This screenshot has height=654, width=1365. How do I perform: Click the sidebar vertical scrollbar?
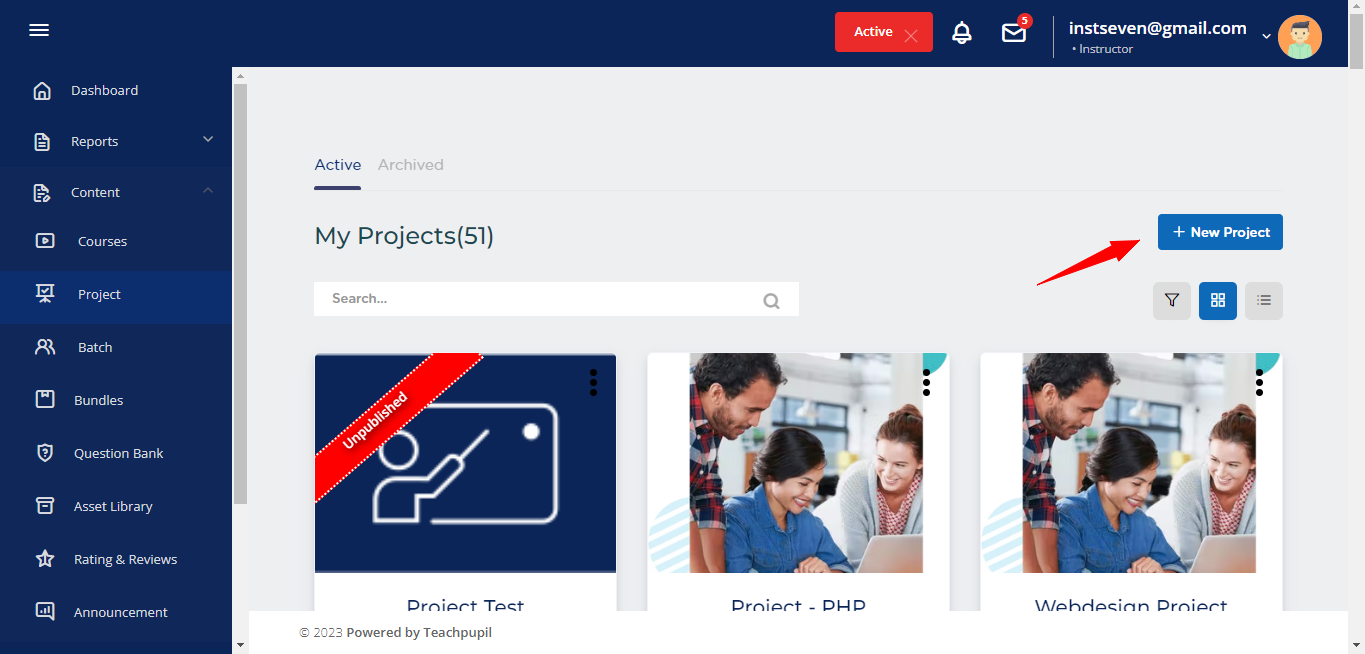[x=240, y=290]
